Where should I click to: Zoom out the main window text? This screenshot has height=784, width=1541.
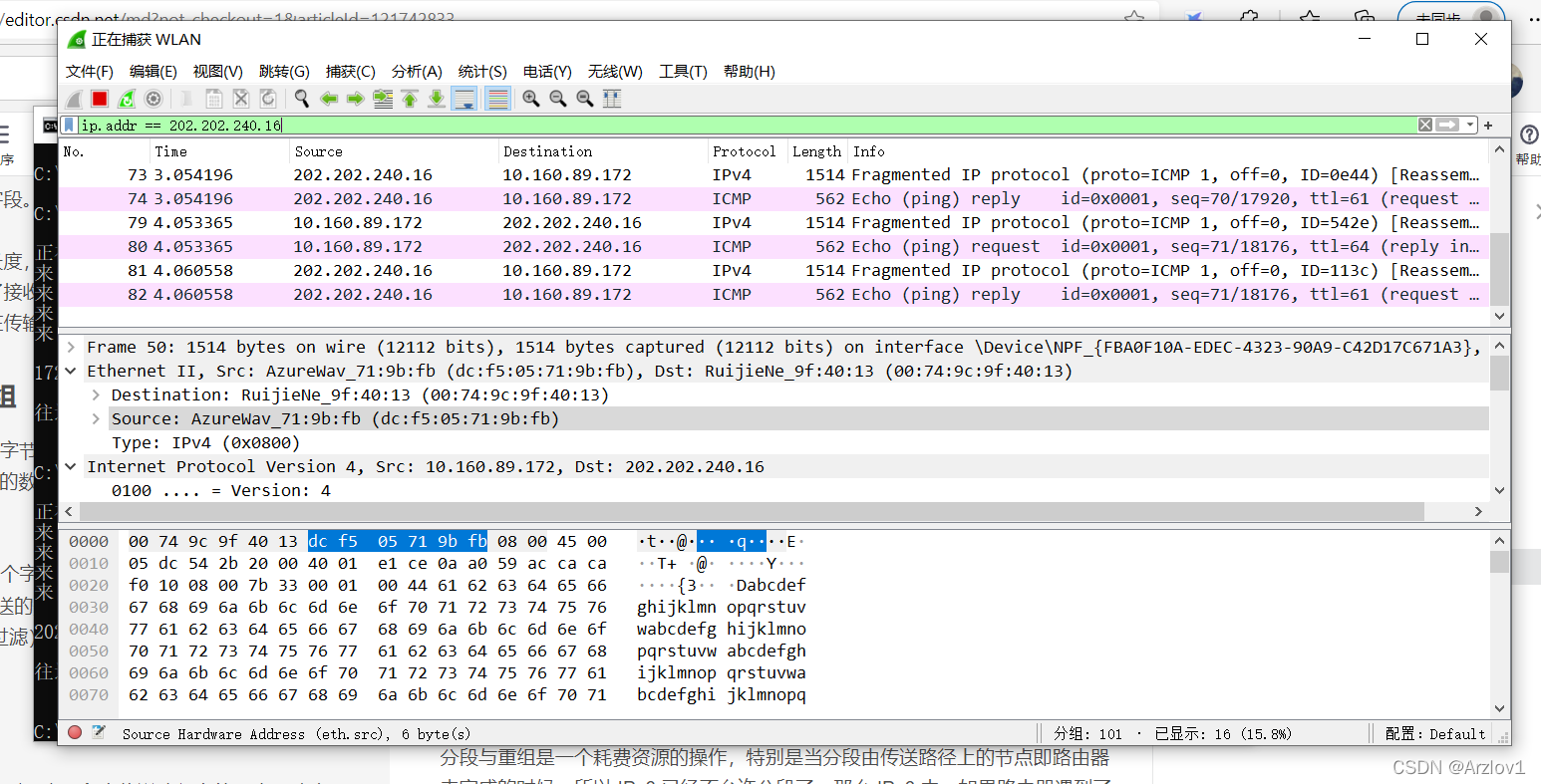558,99
